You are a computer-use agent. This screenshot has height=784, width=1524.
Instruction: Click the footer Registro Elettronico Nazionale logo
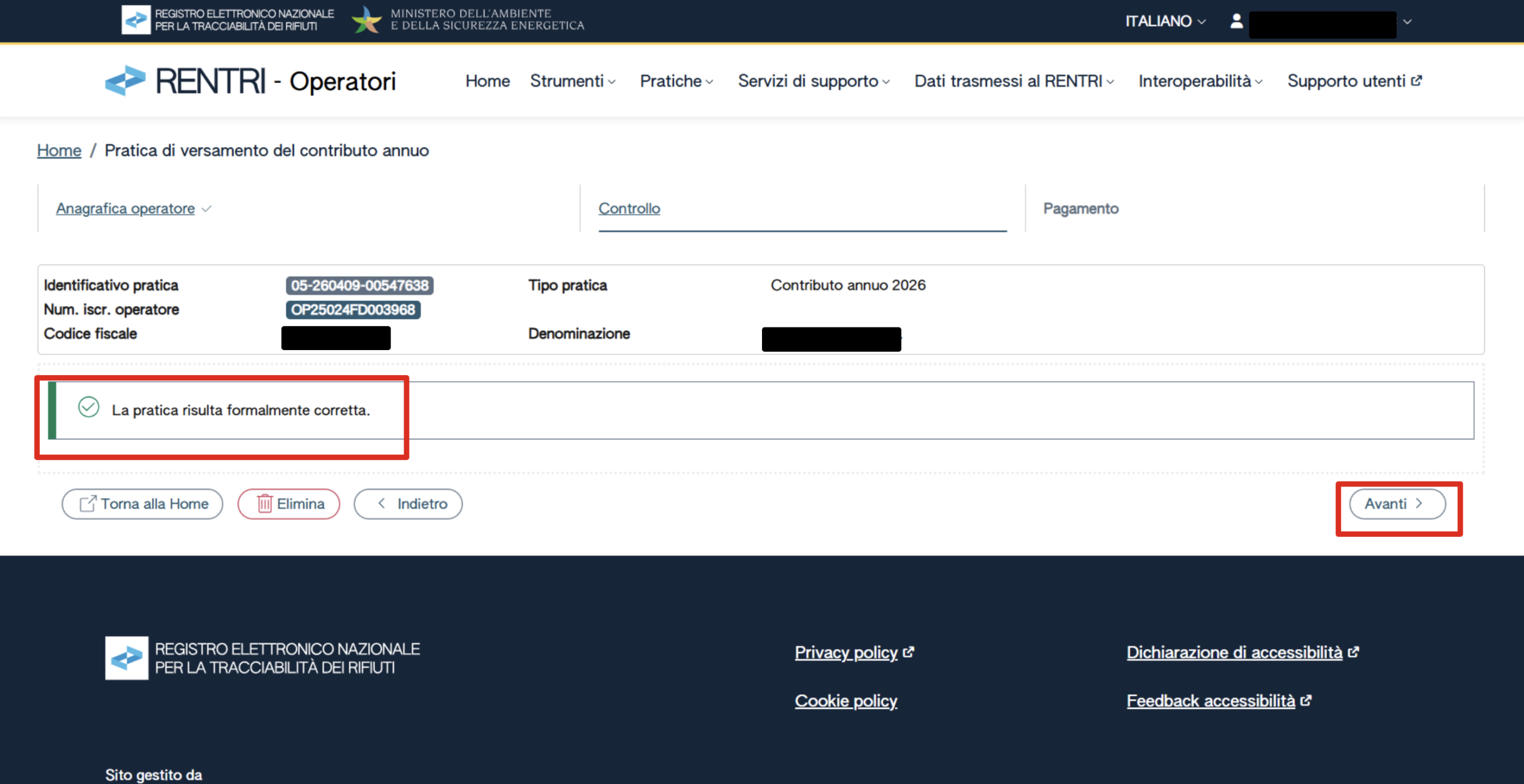[127, 658]
